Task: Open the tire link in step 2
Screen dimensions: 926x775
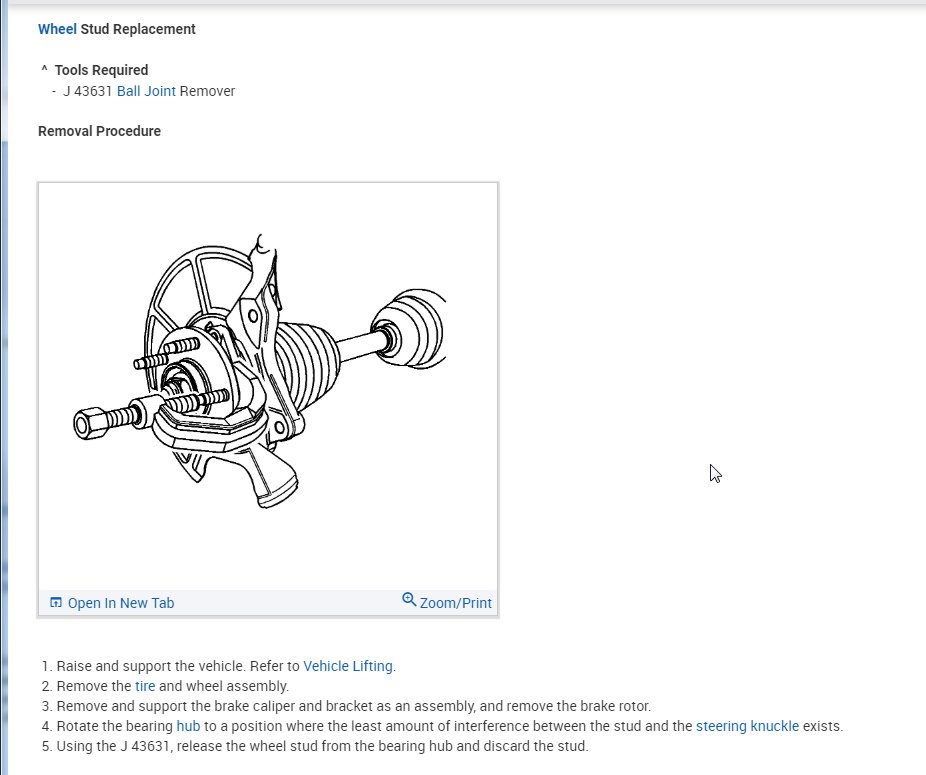Action: tap(145, 686)
